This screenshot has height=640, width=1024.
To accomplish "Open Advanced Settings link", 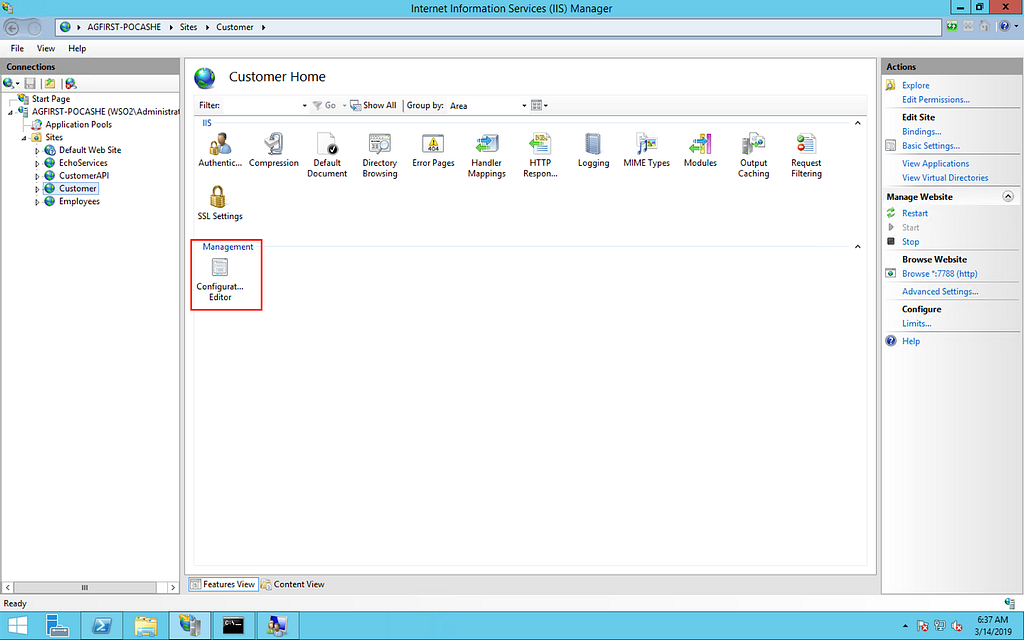I will point(940,292).
